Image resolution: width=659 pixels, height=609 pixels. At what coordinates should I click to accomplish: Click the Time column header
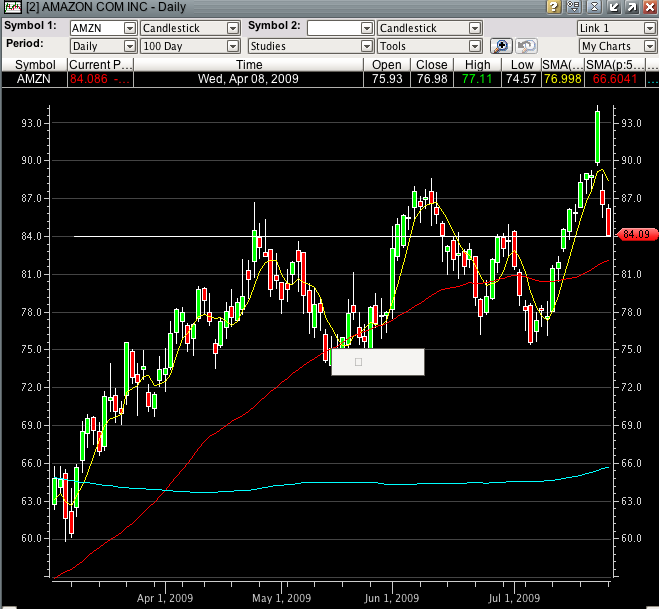point(249,65)
